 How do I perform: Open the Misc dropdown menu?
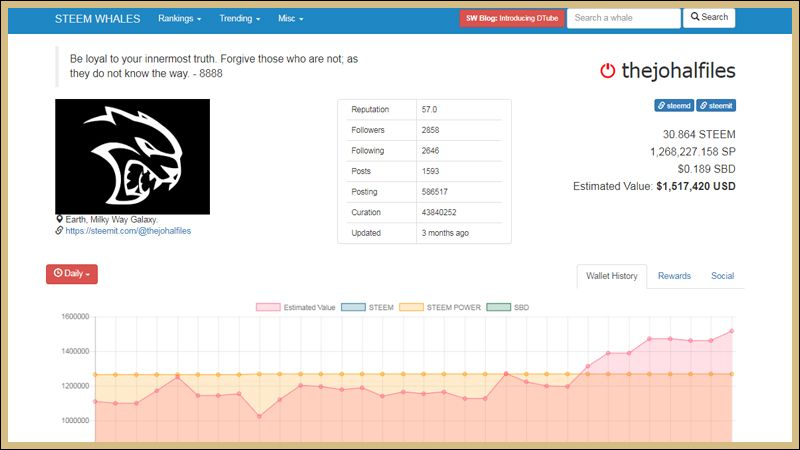(290, 18)
